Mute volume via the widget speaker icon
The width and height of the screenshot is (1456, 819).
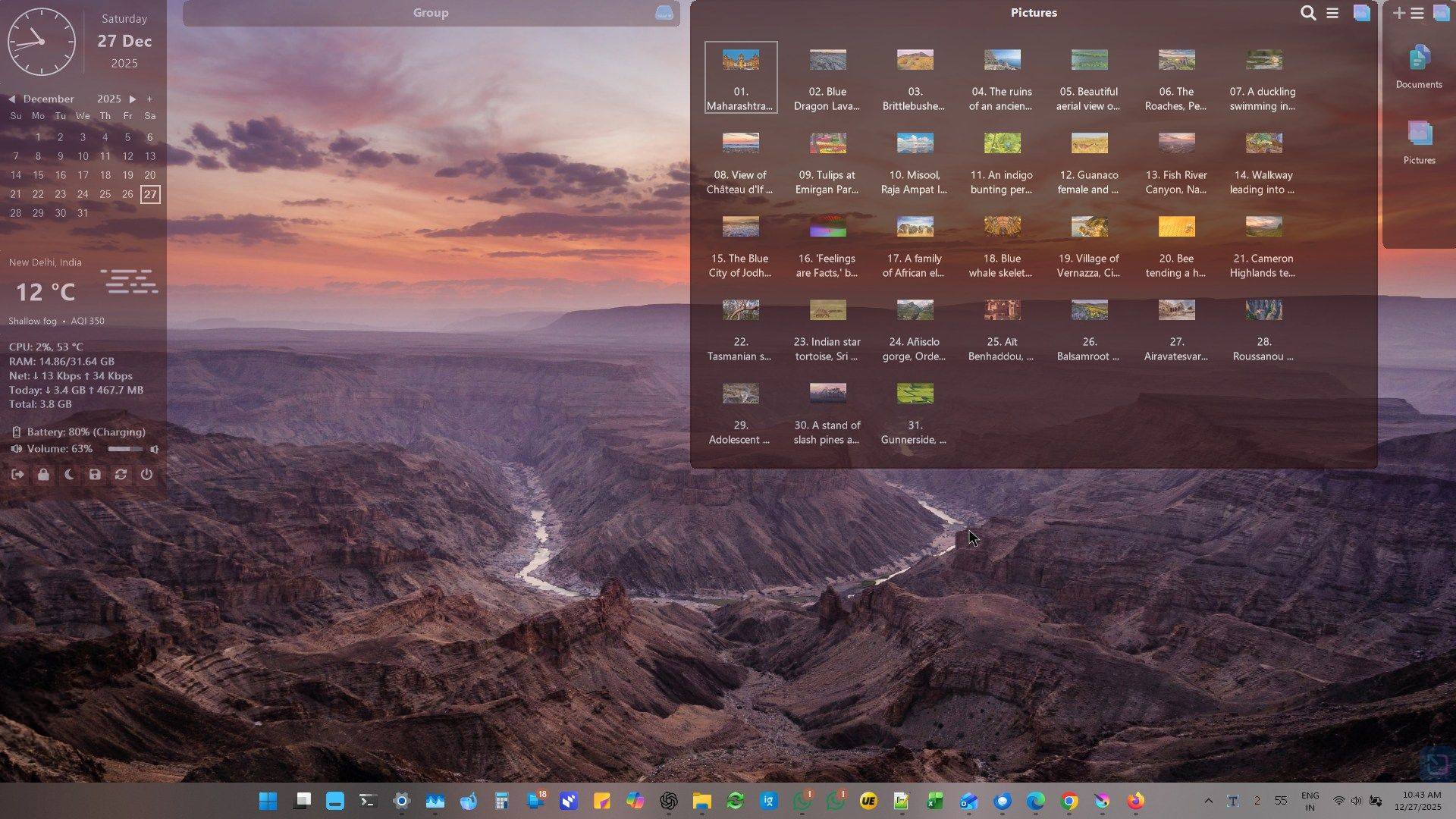[17, 448]
